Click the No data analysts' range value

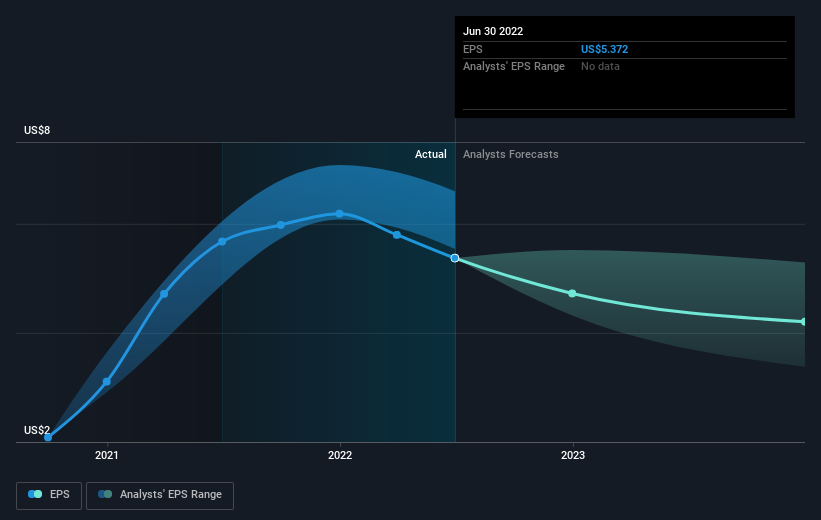pyautogui.click(x=600, y=67)
